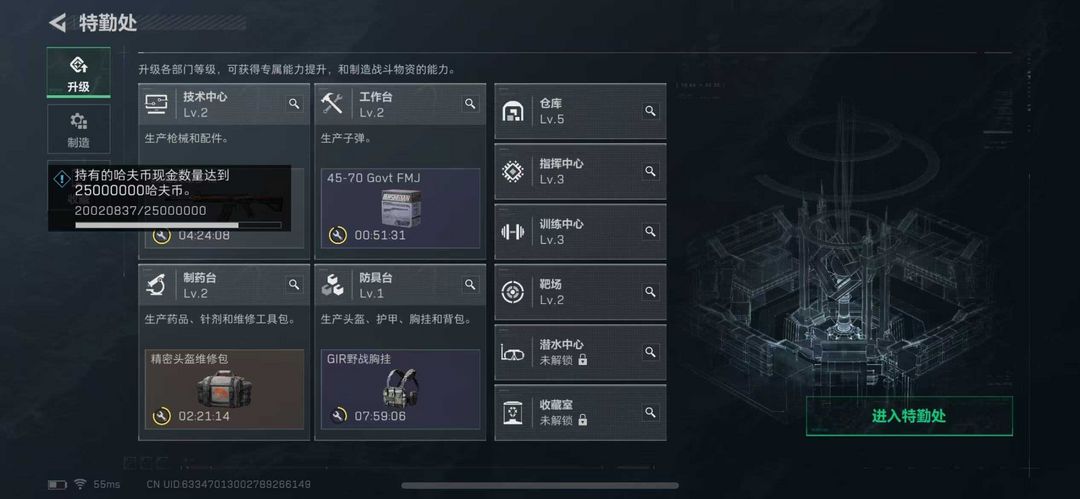This screenshot has height=499, width=1080.
Task: Select the GIR野战胸挂 production item
Action: point(400,389)
